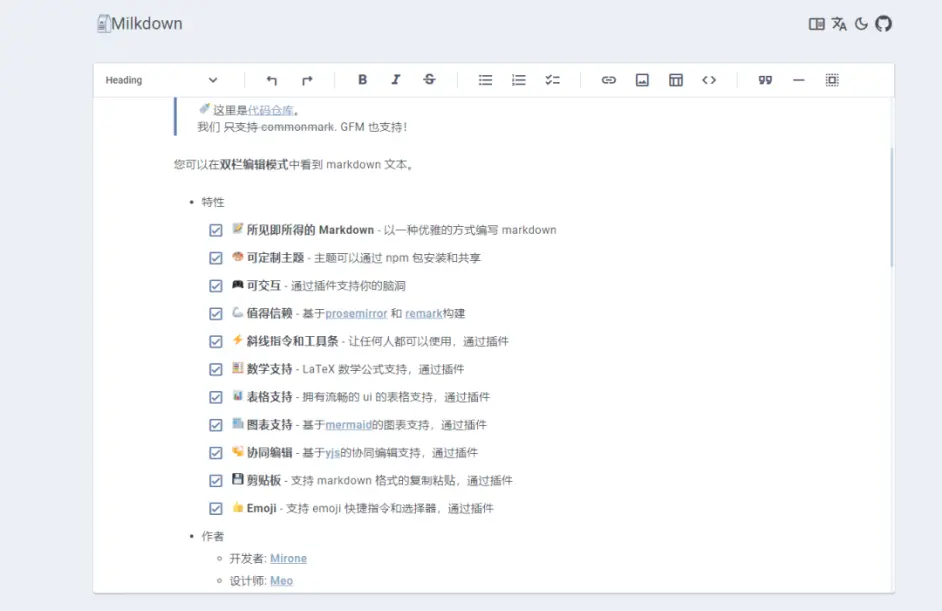Screen dimensions: 942x611
Task: Uncheck the 数学支持 checkbox
Action: 216,369
